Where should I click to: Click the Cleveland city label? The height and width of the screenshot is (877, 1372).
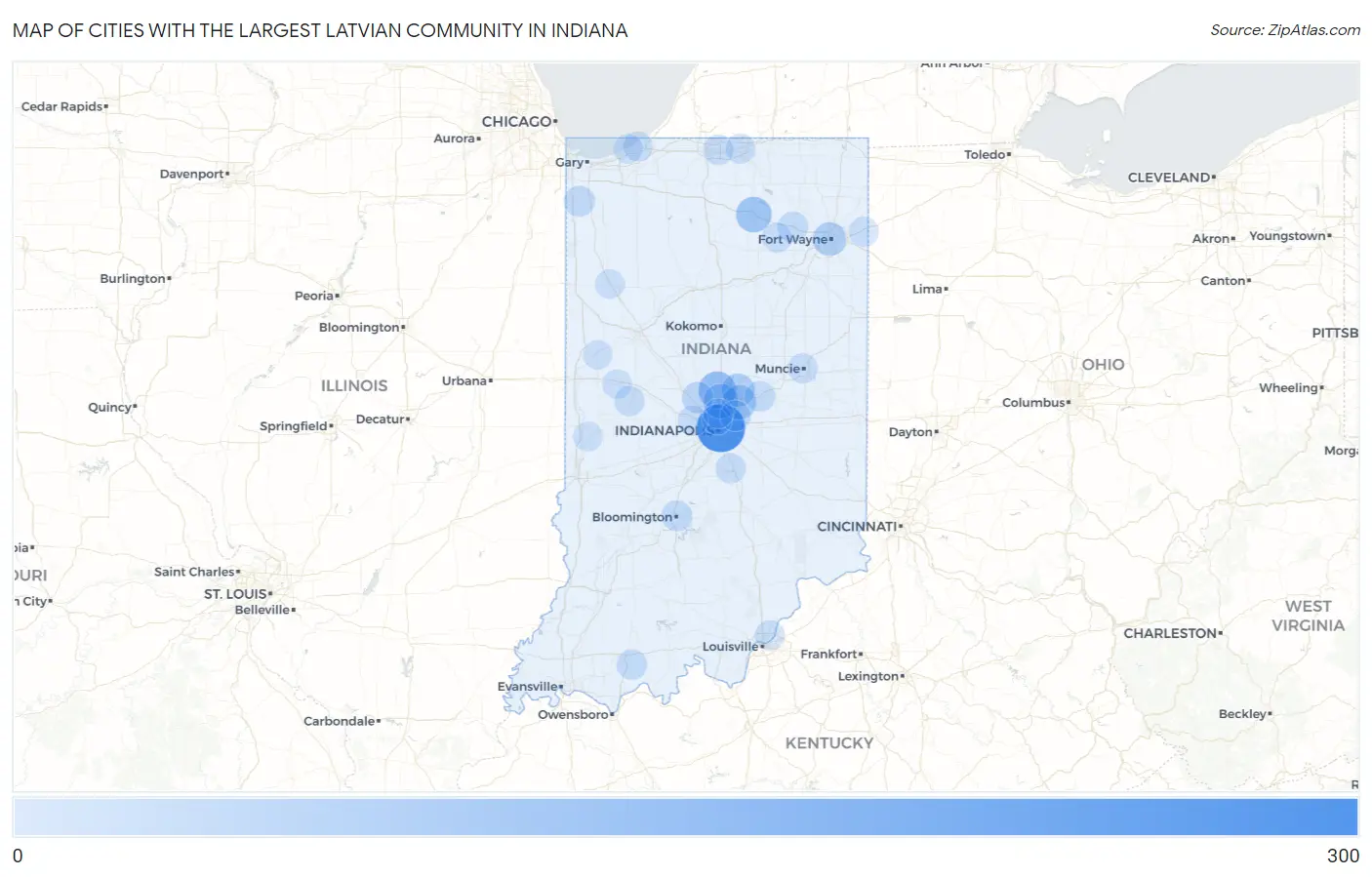click(1169, 178)
